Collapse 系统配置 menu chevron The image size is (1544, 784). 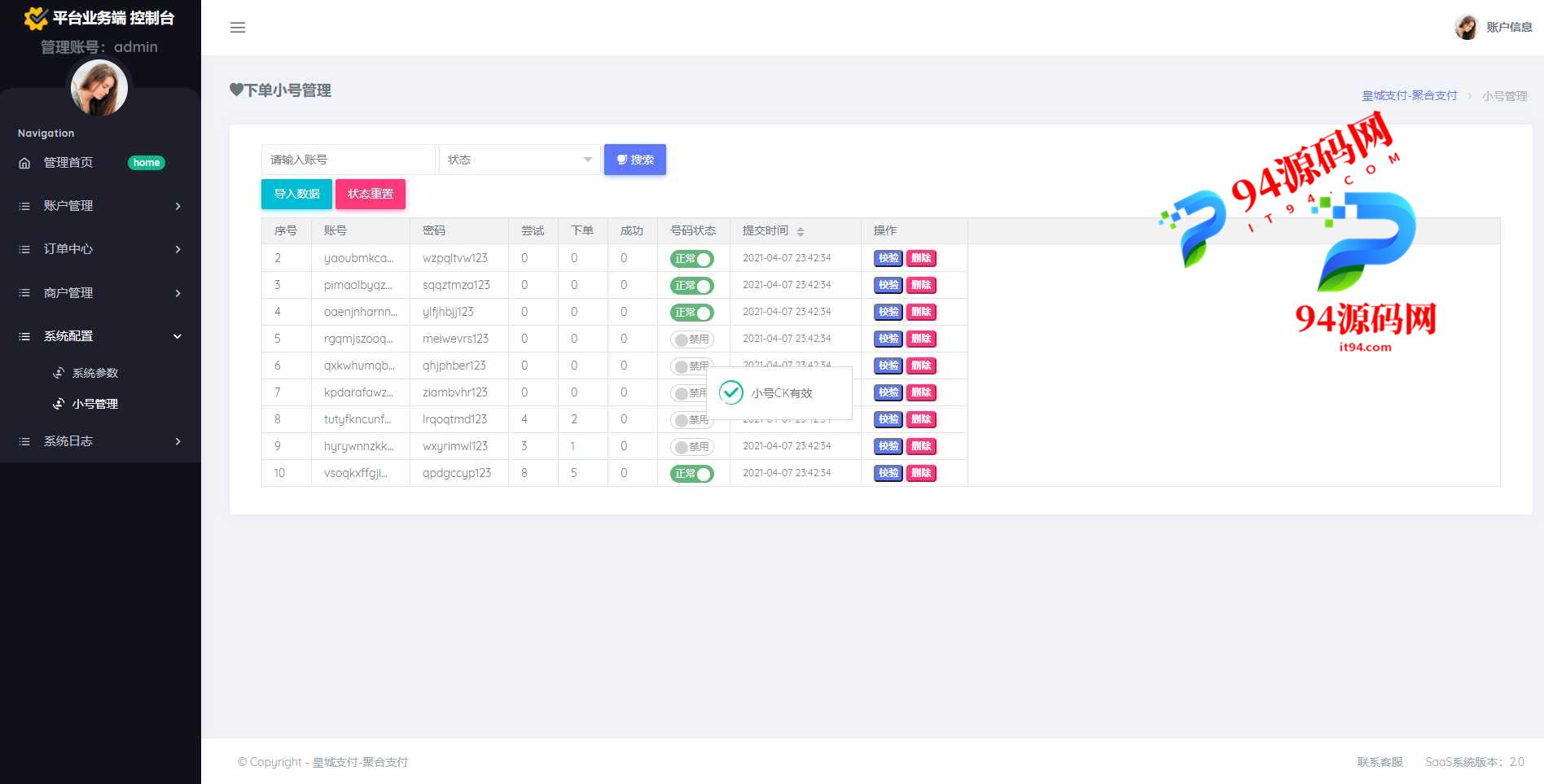pyautogui.click(x=178, y=336)
